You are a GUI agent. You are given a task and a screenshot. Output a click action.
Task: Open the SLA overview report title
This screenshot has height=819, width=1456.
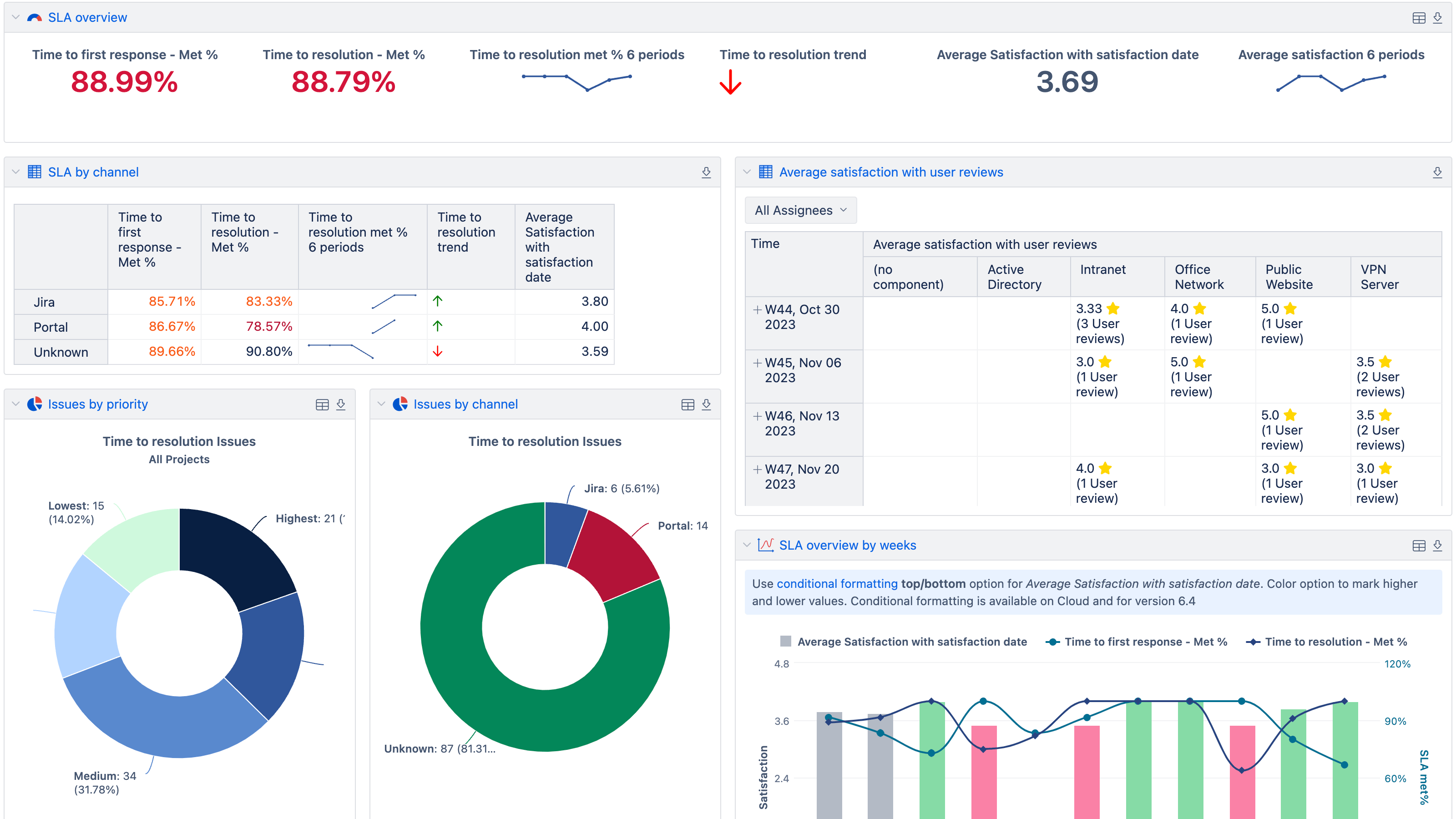[88, 18]
